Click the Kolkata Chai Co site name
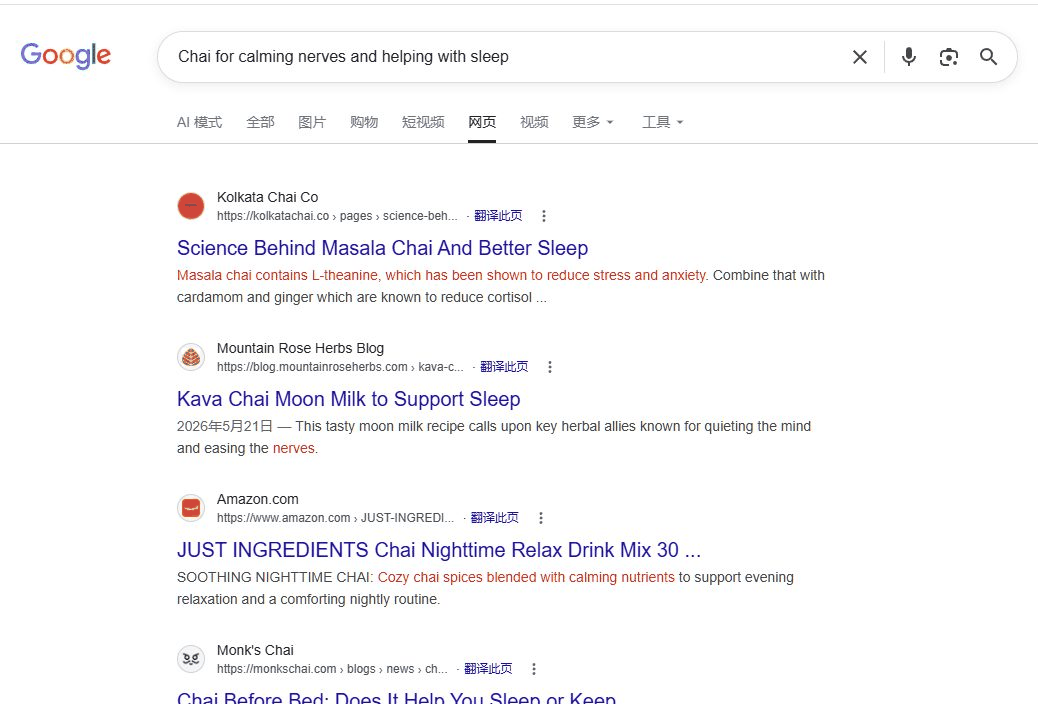The height and width of the screenshot is (704, 1038). click(267, 197)
